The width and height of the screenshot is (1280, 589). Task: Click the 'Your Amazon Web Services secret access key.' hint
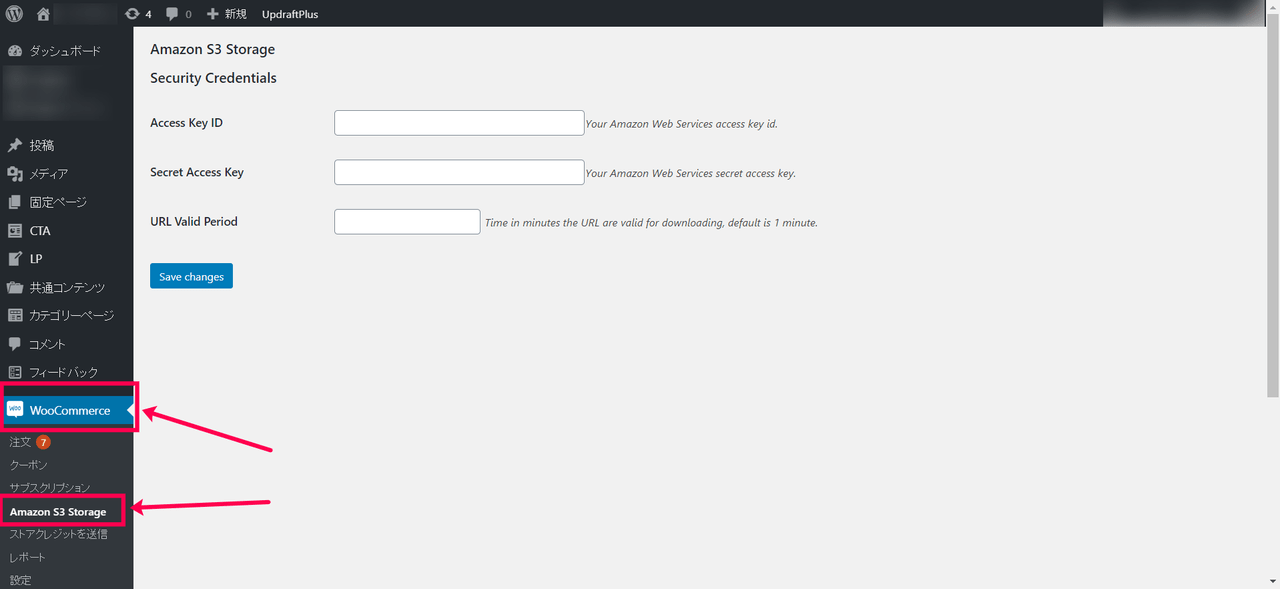[690, 173]
